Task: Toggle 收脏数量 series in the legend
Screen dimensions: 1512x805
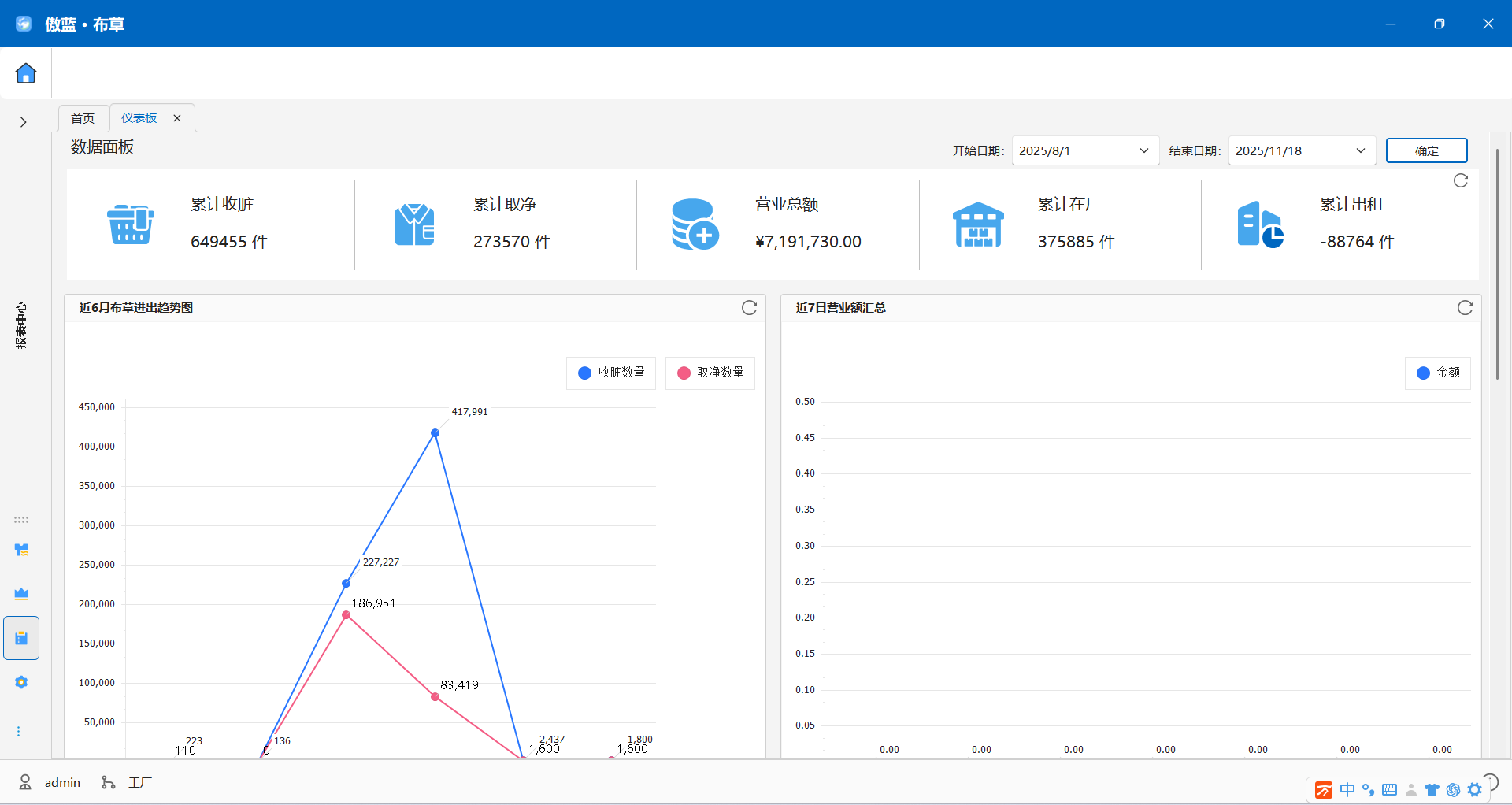Action: click(610, 373)
